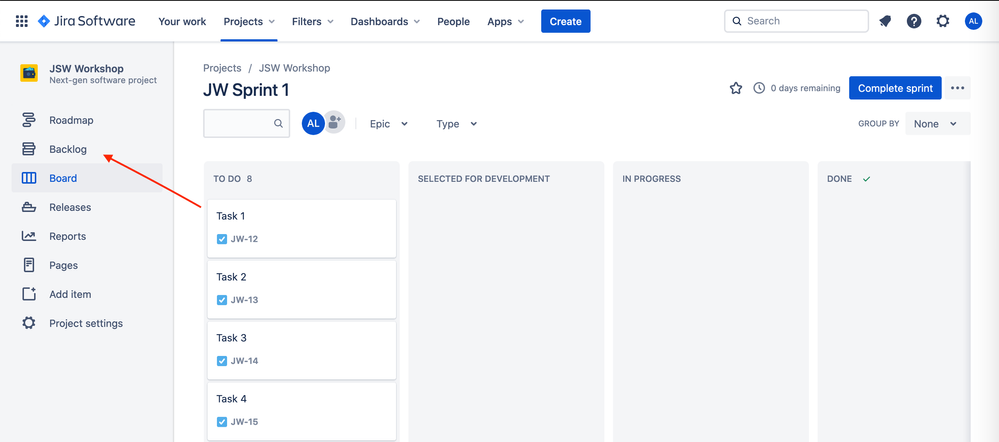Click the Backlog icon in sidebar
999x442 pixels.
click(x=29, y=149)
